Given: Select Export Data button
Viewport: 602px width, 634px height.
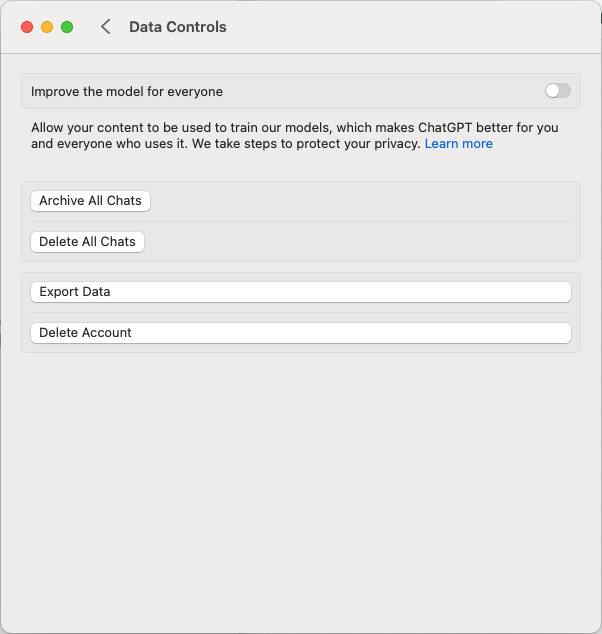Looking at the screenshot, I should 301,292.
